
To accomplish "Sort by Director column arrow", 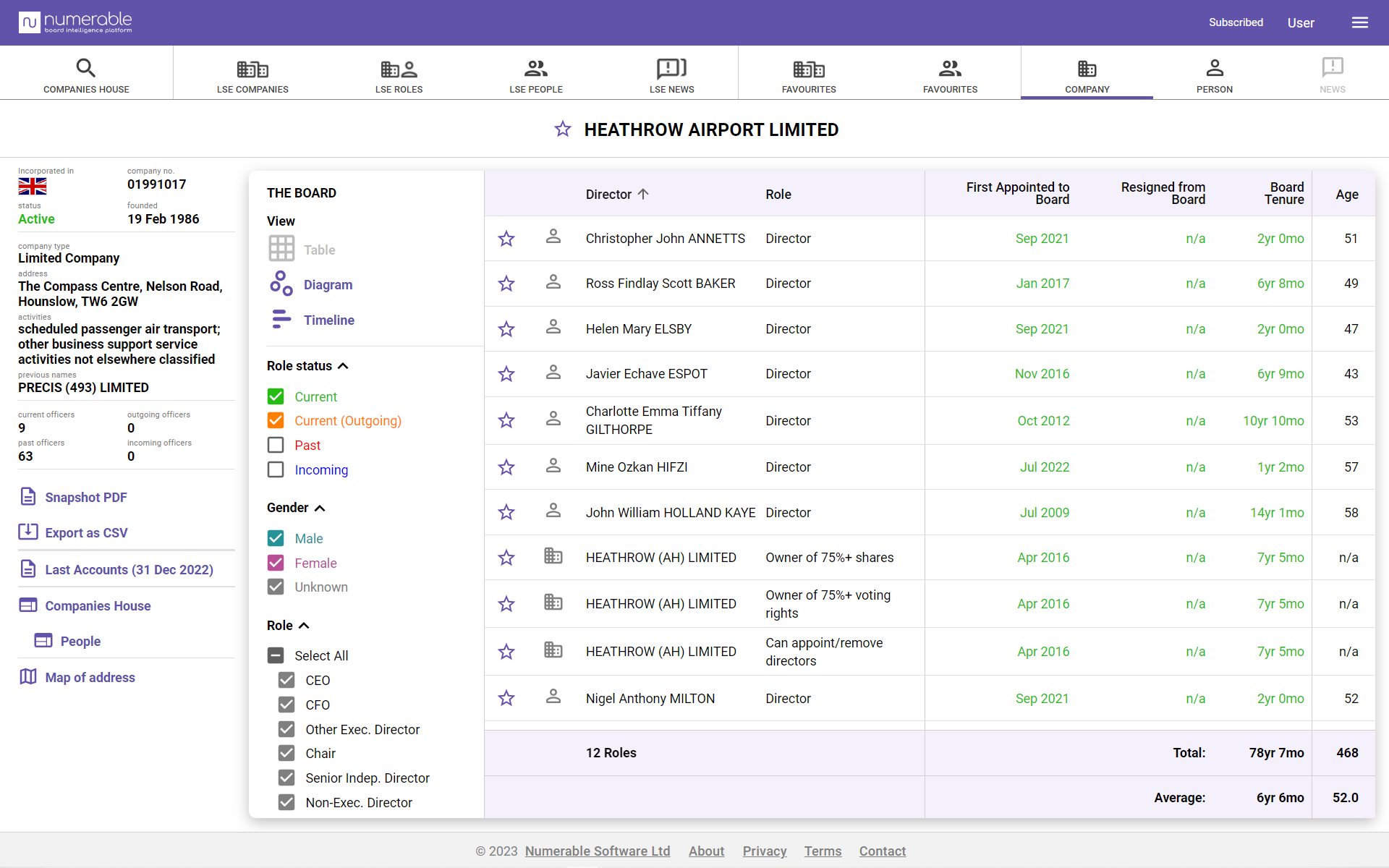I will (x=643, y=194).
